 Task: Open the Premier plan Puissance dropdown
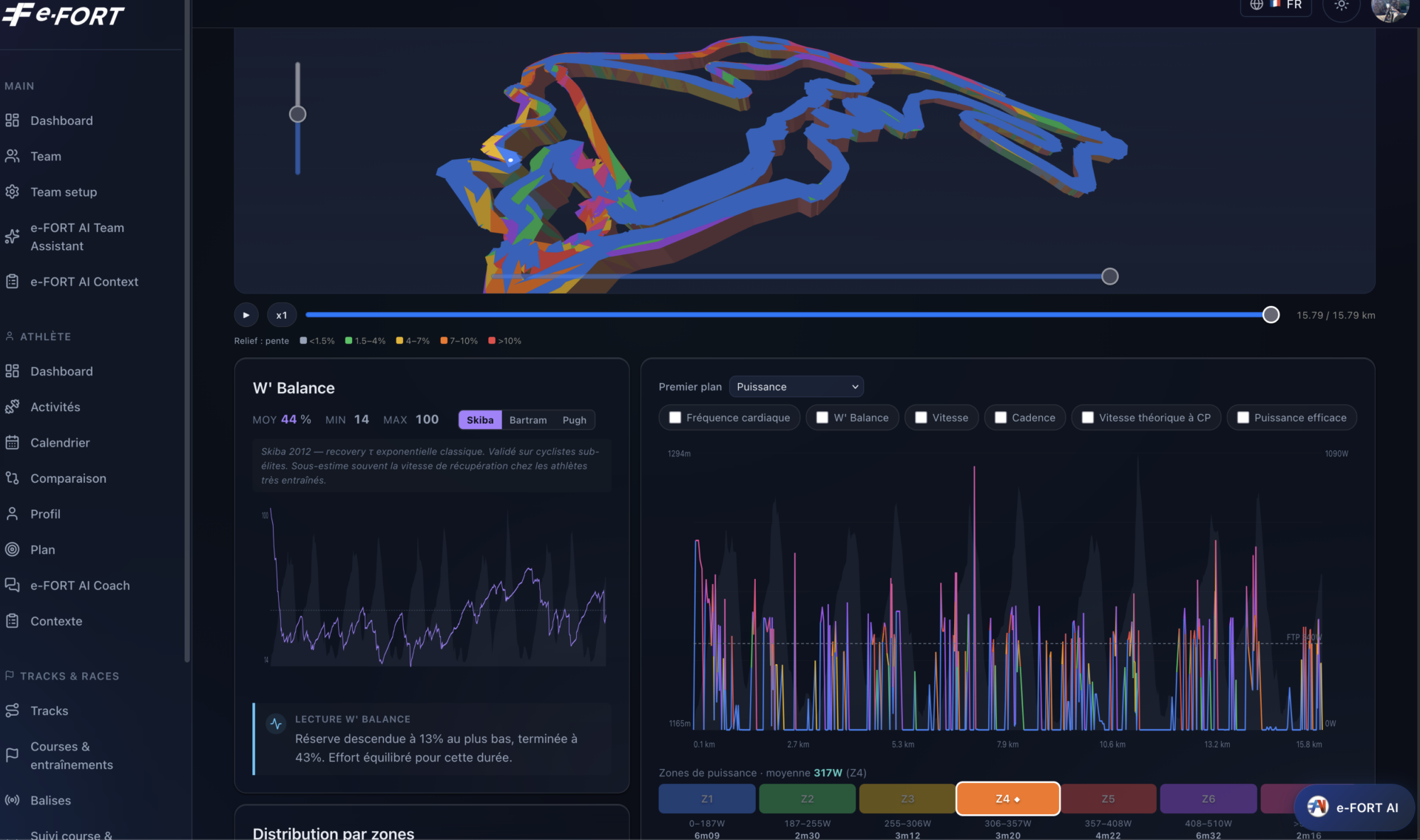pos(797,387)
